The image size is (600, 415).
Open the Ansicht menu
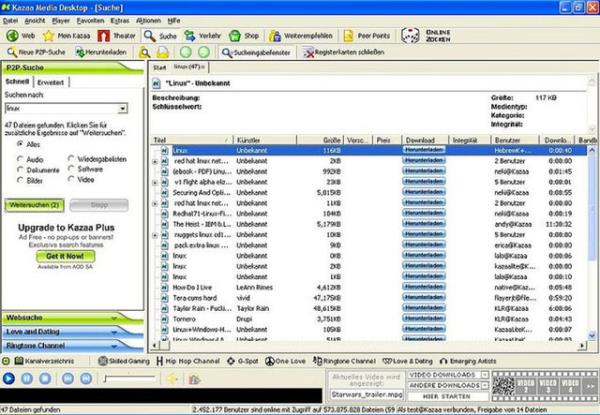[35, 21]
